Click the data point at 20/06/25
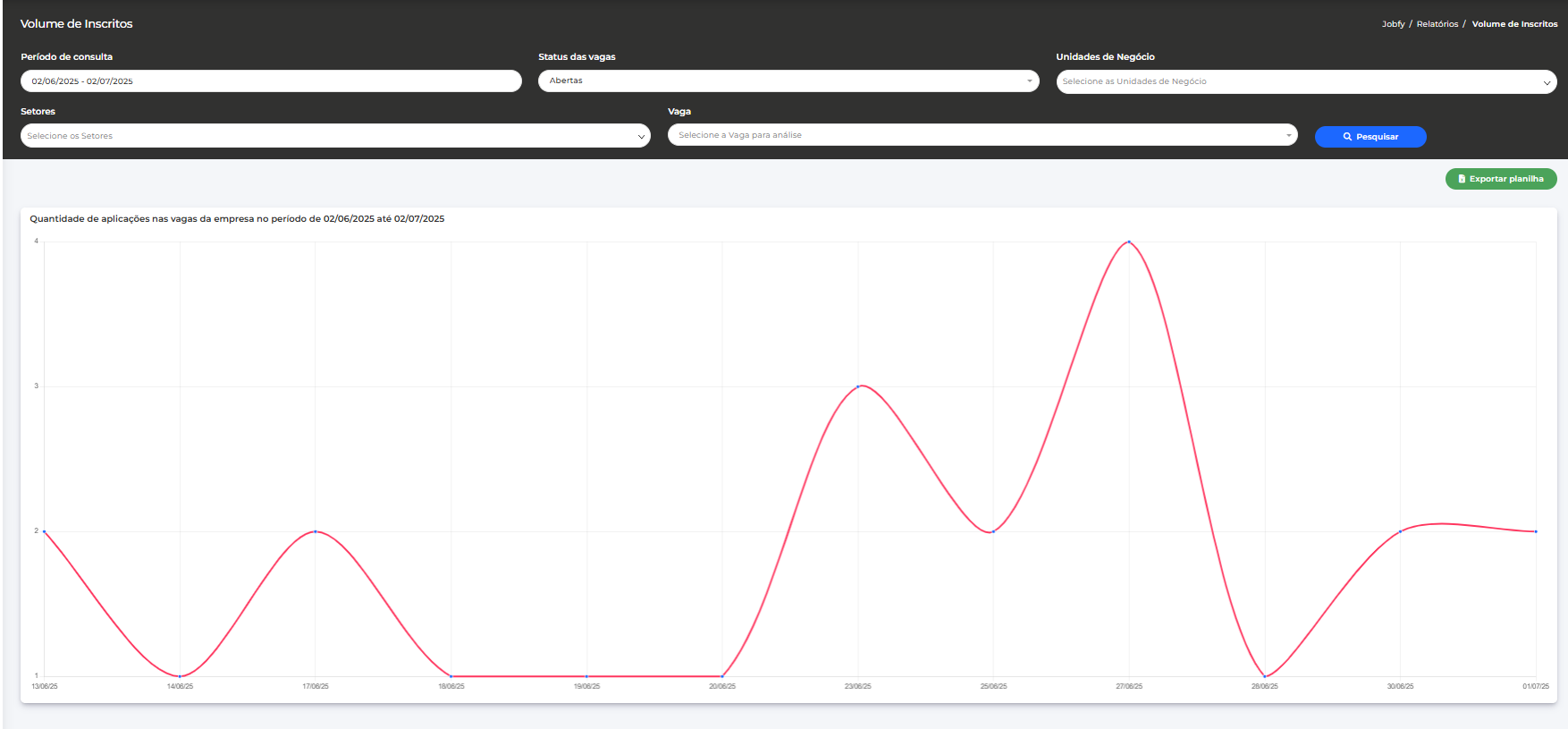1568x729 pixels. [722, 676]
